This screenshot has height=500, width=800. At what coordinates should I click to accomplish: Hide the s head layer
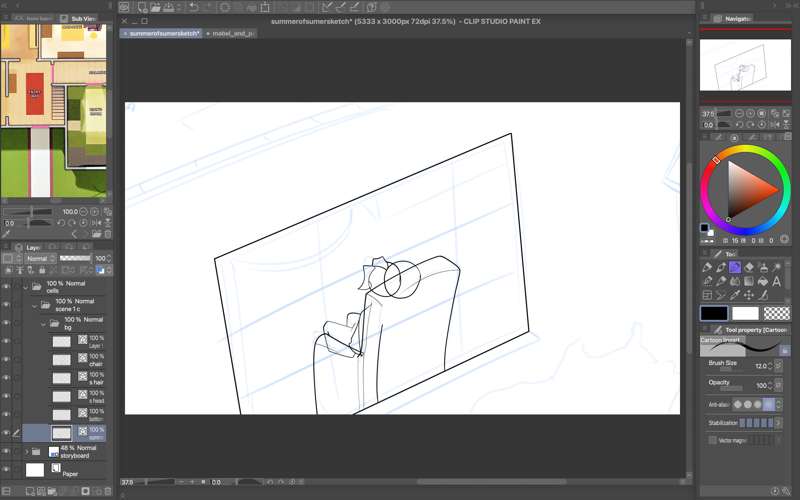(x=6, y=396)
